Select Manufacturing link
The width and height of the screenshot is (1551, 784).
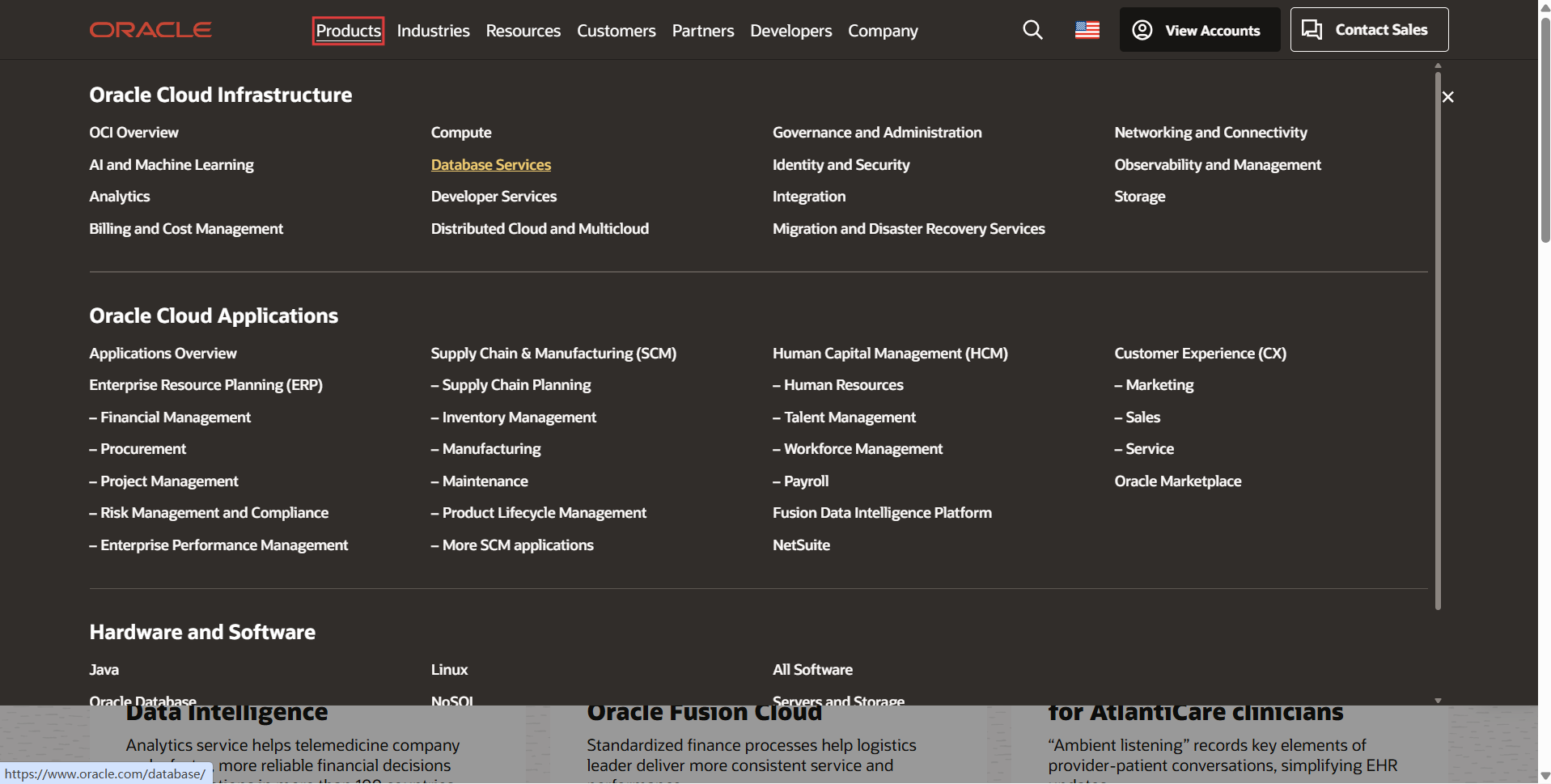pos(485,449)
